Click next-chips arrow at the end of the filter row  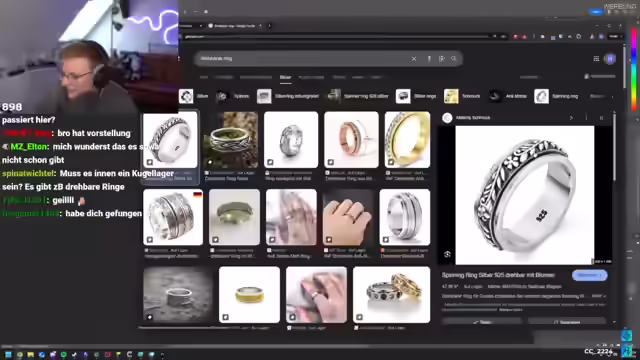coord(612,97)
